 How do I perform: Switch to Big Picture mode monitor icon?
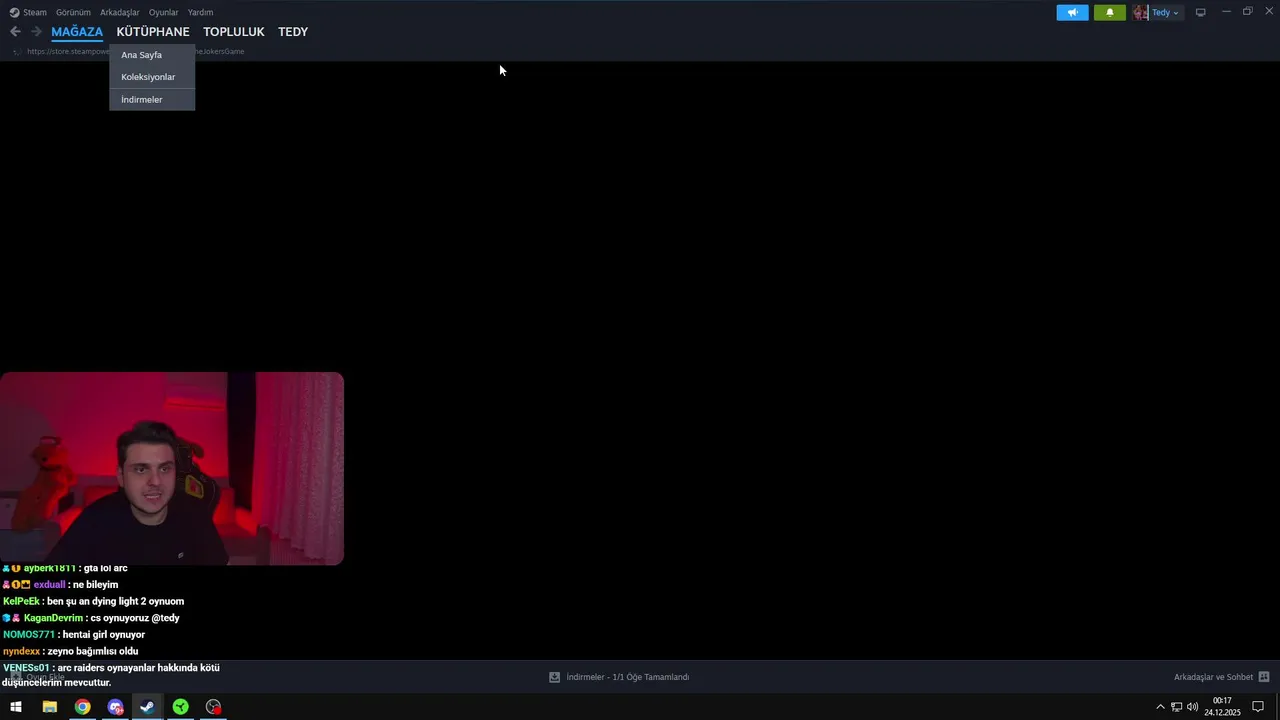pos(1200,12)
